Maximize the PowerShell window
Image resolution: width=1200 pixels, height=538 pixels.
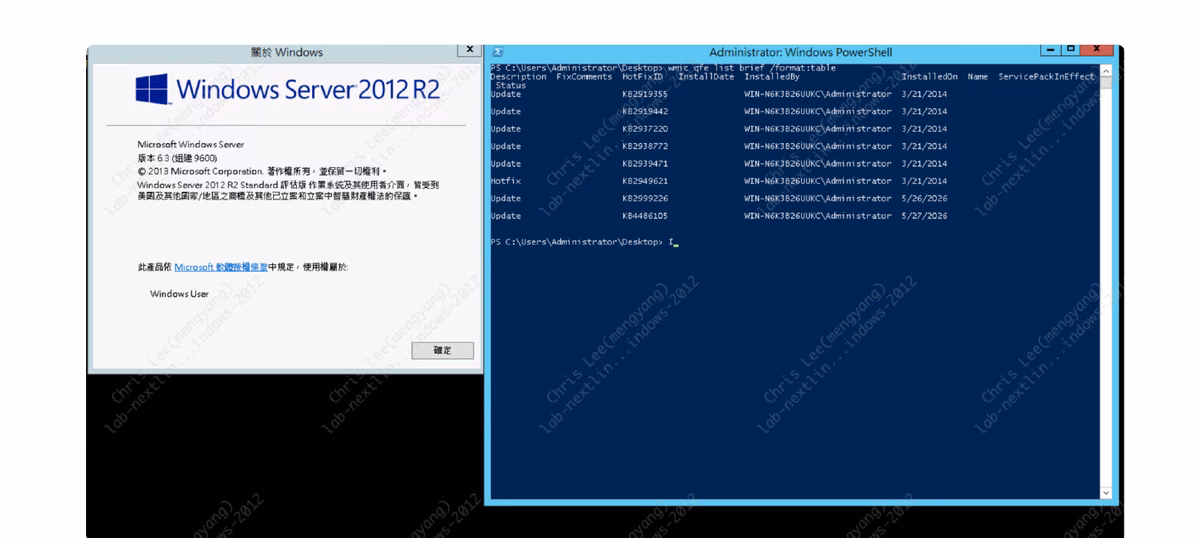click(x=1070, y=49)
